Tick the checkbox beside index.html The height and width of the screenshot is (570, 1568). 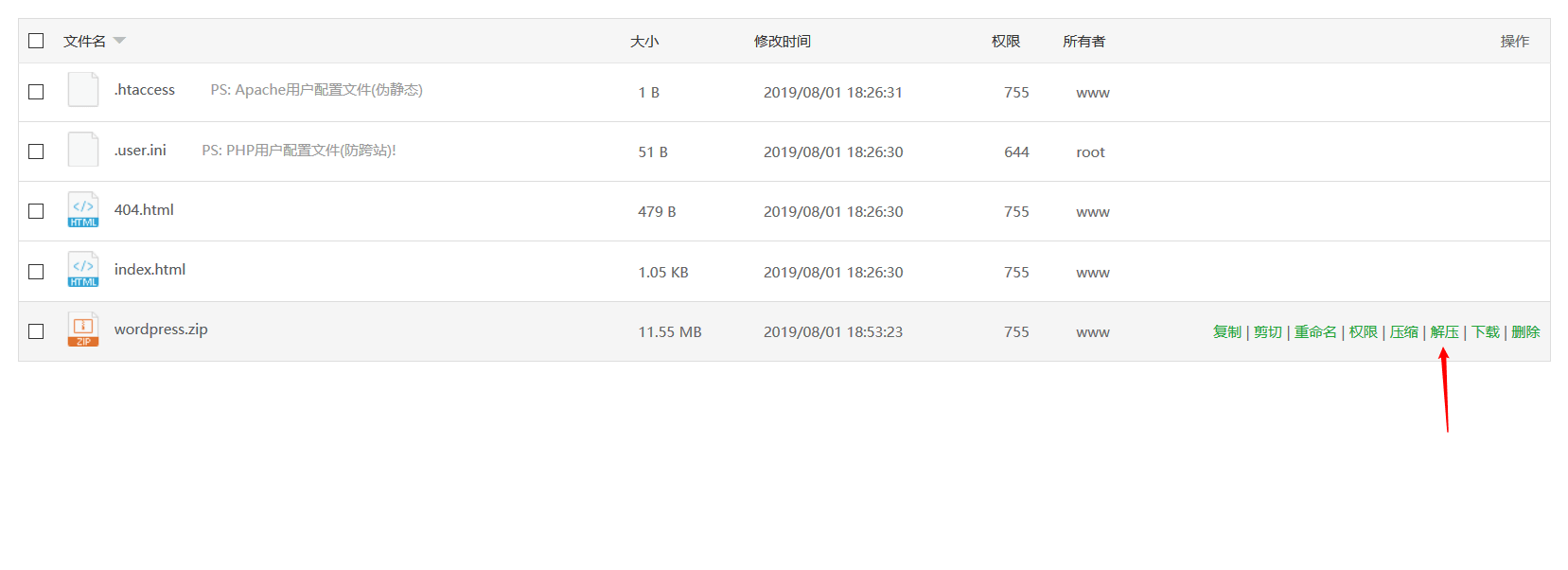tap(36, 272)
